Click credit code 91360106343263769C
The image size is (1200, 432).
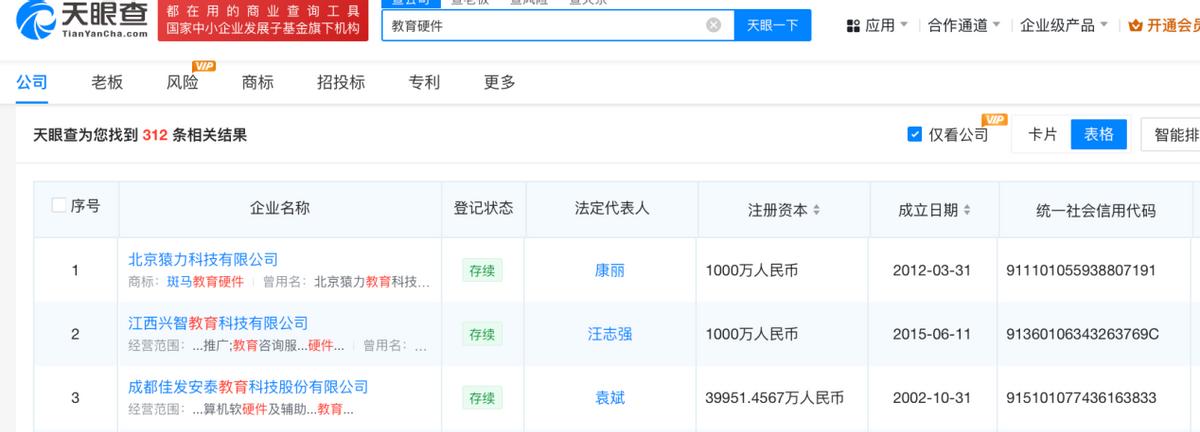pyautogui.click(x=1082, y=334)
